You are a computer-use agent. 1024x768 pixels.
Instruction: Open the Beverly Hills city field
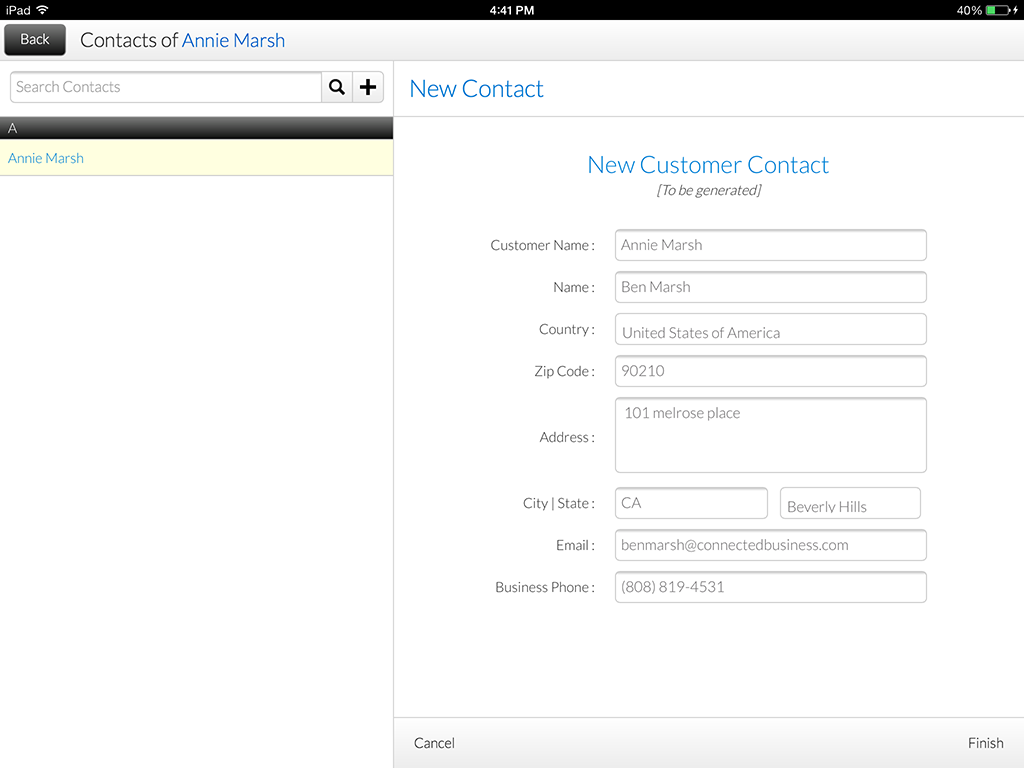click(x=850, y=504)
